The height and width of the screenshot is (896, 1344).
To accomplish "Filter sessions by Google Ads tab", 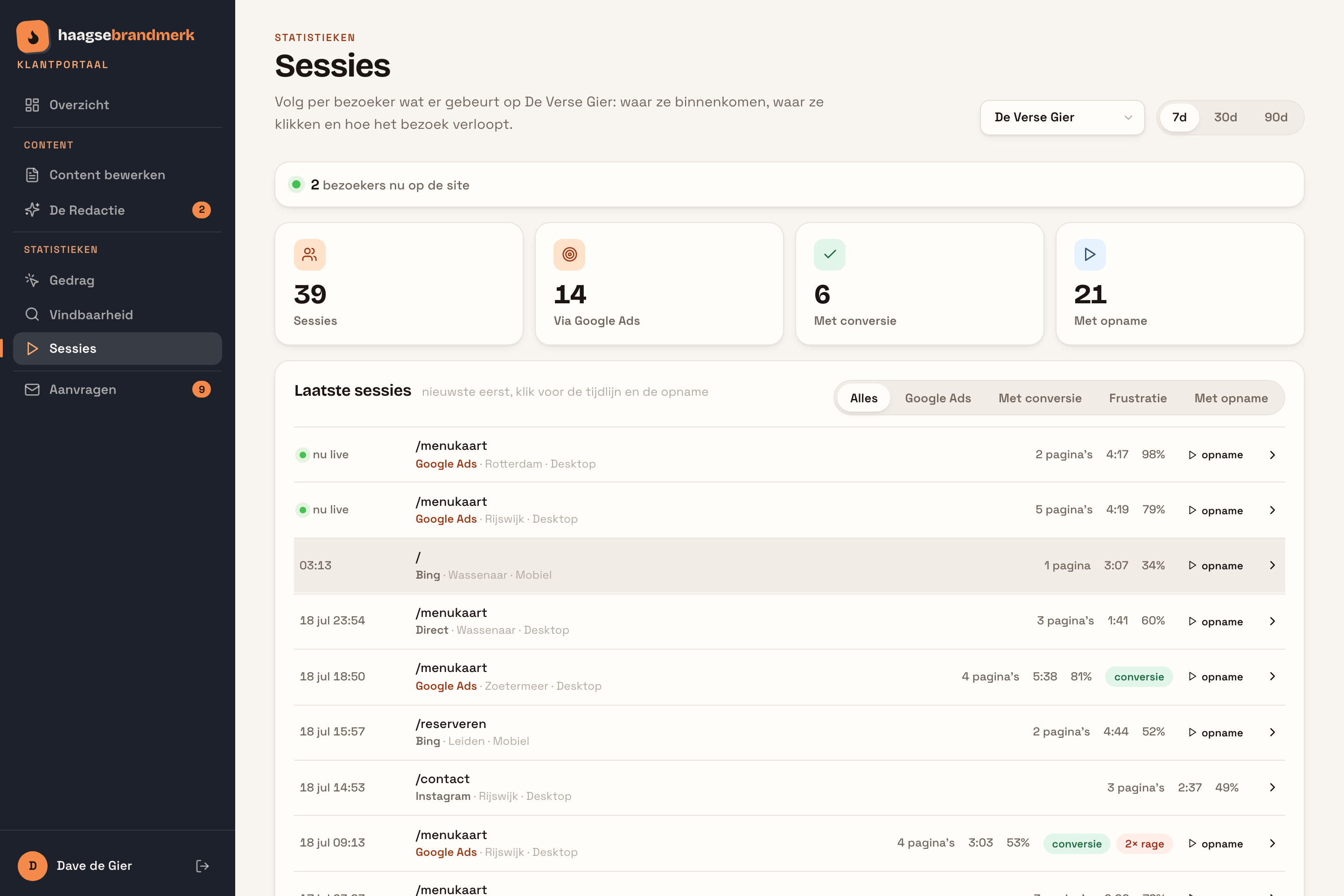I will click(938, 398).
